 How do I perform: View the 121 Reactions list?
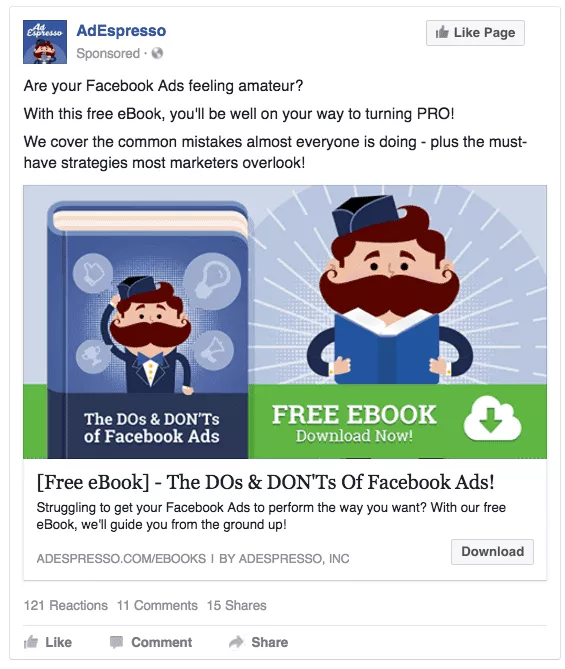point(66,605)
